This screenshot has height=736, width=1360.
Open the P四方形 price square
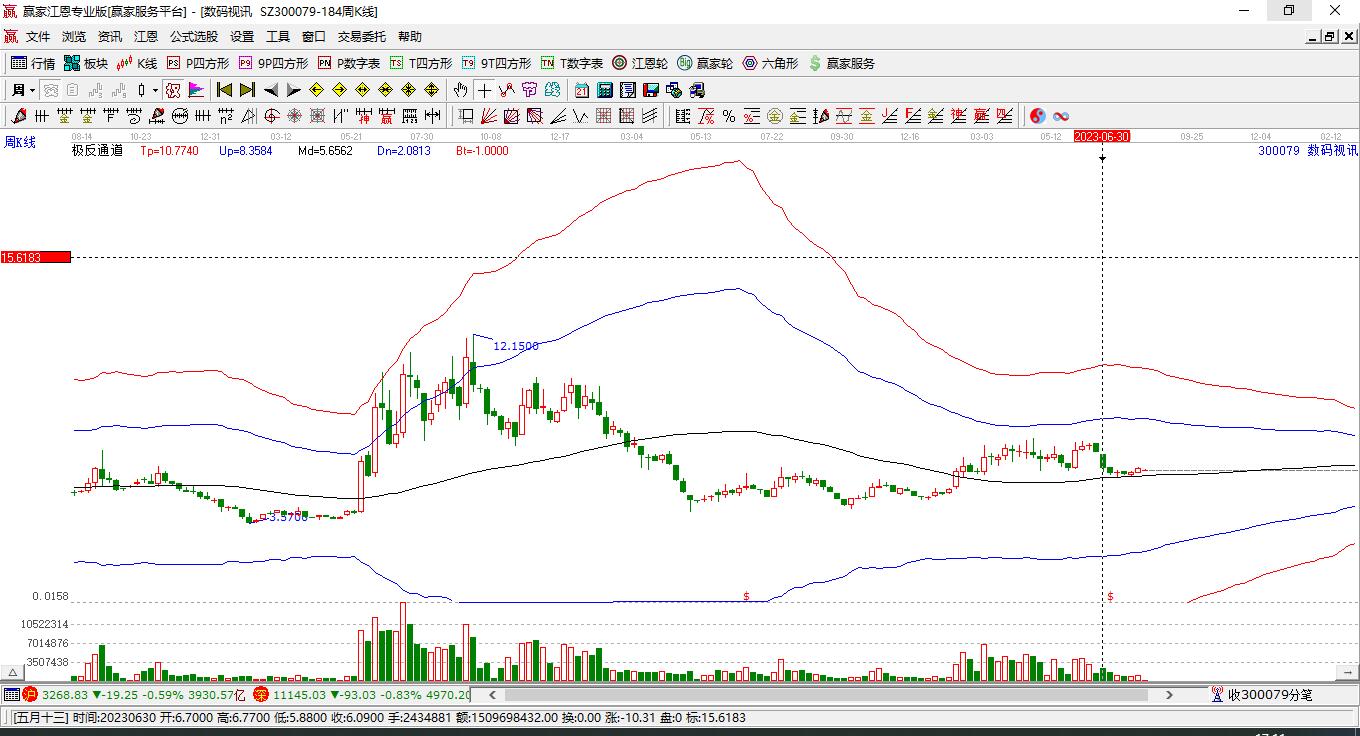pyautogui.click(x=197, y=63)
